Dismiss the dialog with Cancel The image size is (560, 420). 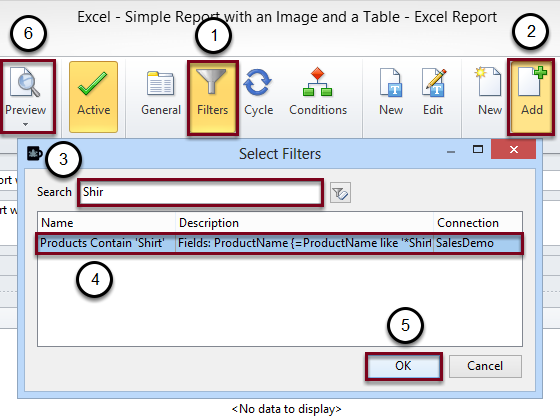tap(485, 366)
